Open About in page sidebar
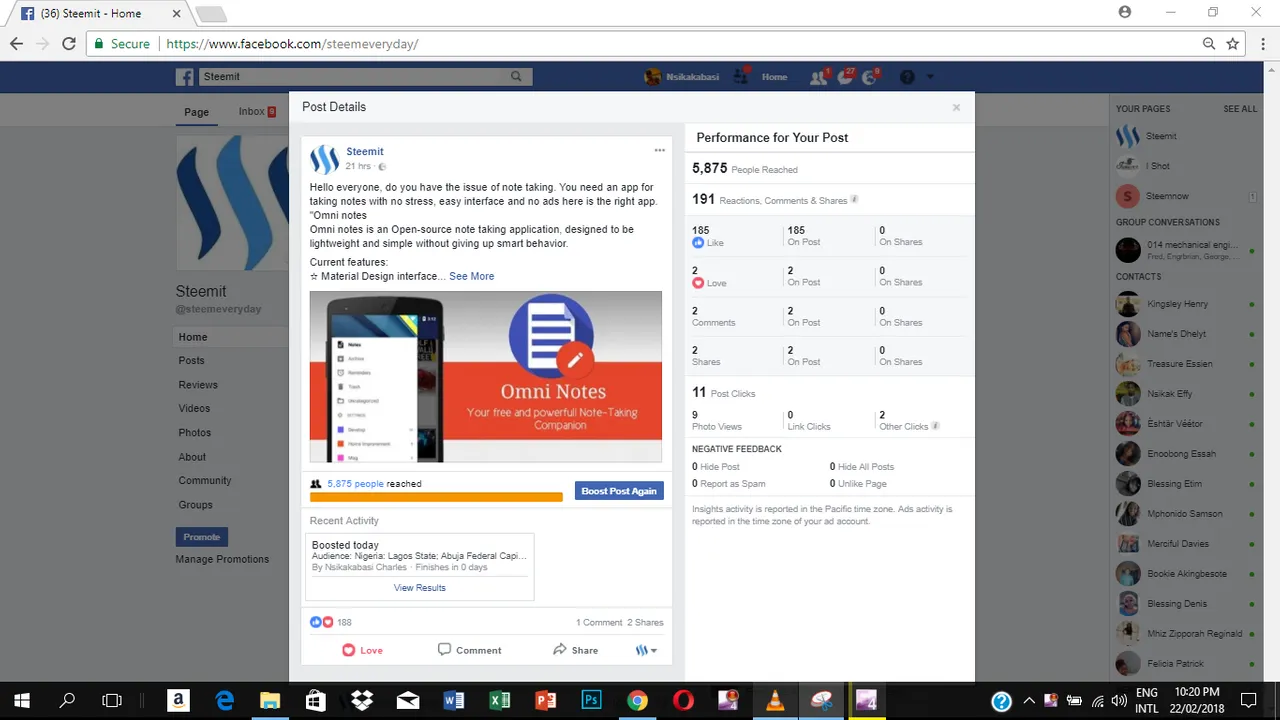Screen dimensions: 1280x720 (192, 456)
